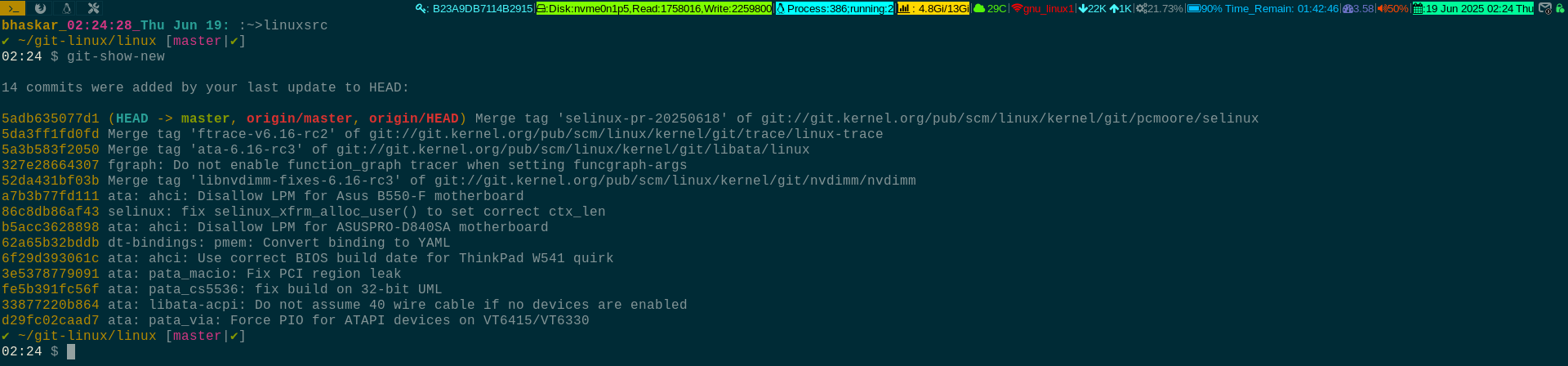1568x366 pixels.
Task: Select the Tux penguin workspace icon
Action: pyautogui.click(x=67, y=8)
